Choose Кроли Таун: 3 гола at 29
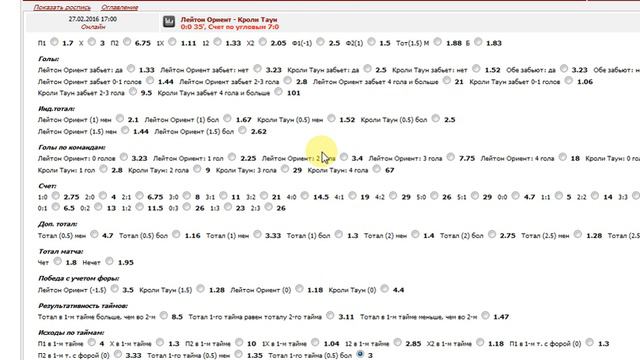This screenshot has height=360, width=640. click(285, 169)
